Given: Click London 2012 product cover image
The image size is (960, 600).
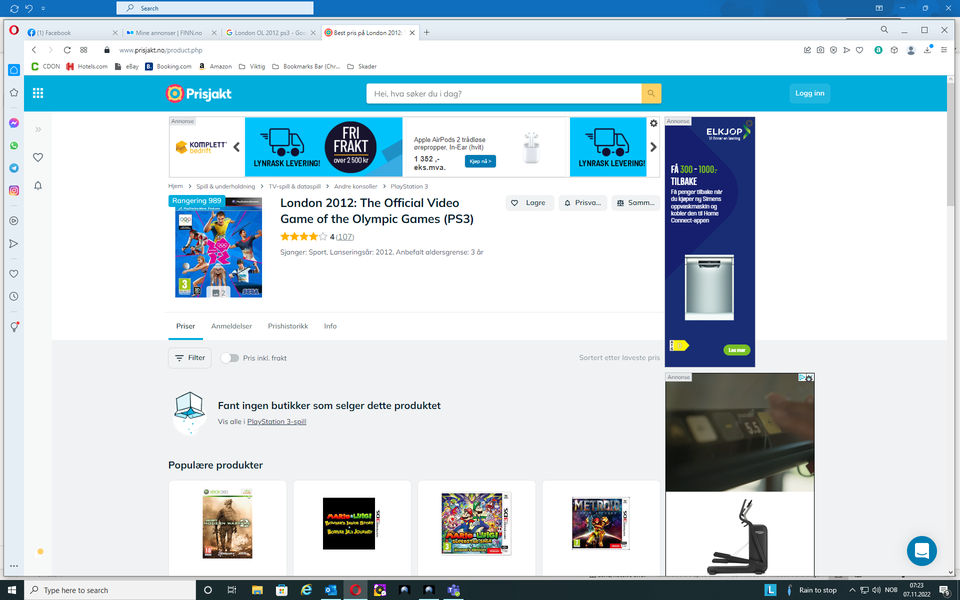Looking at the screenshot, I should tap(219, 247).
